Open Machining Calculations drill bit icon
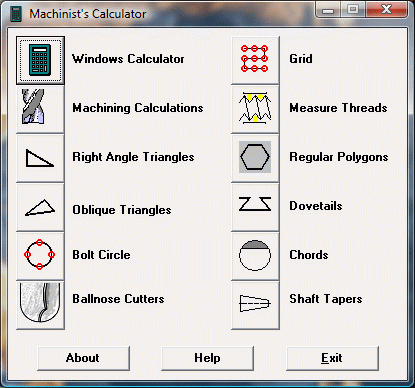415x388 pixels. click(x=40, y=109)
